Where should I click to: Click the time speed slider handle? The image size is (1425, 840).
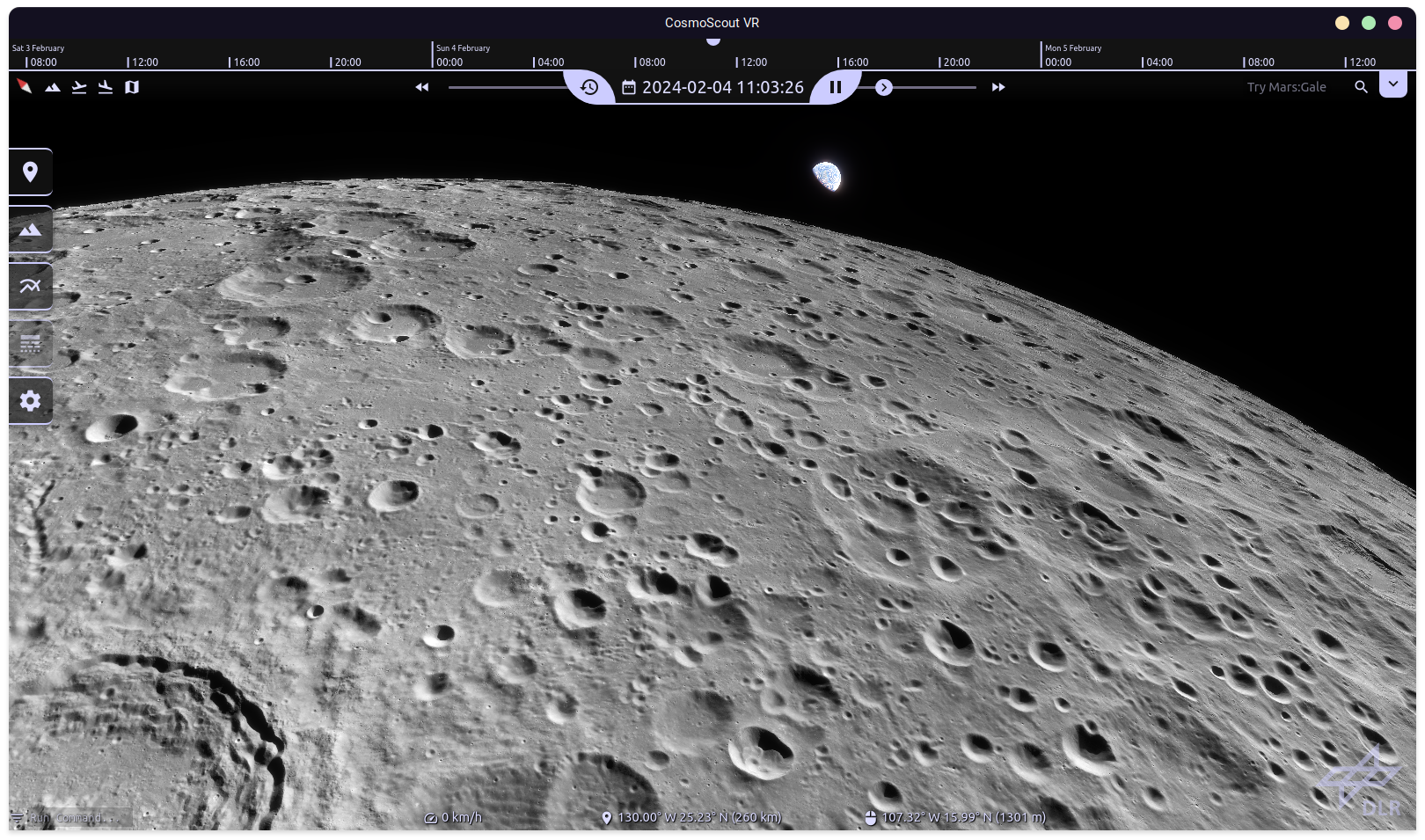[884, 87]
